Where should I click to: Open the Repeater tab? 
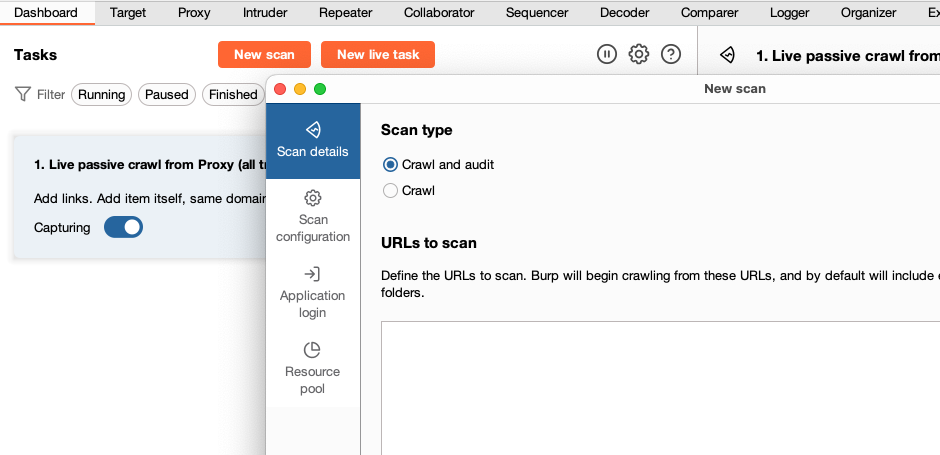[x=345, y=13]
